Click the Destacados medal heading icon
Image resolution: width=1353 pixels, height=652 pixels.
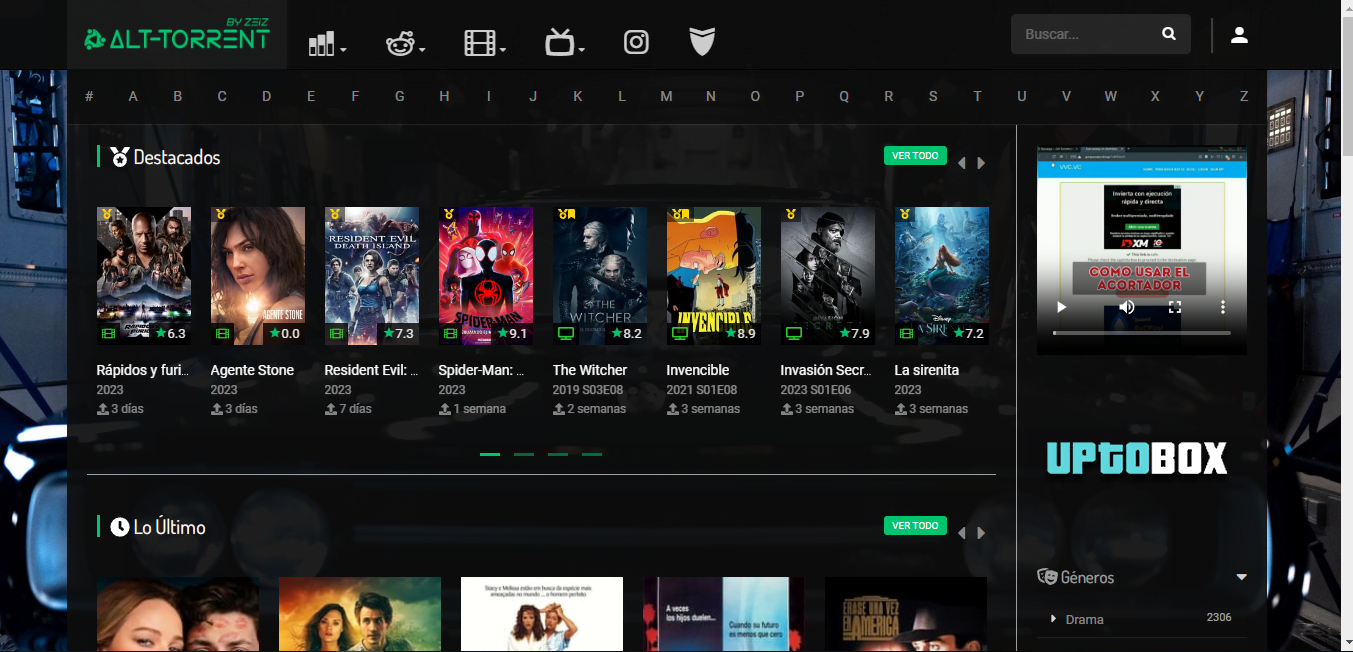point(120,157)
